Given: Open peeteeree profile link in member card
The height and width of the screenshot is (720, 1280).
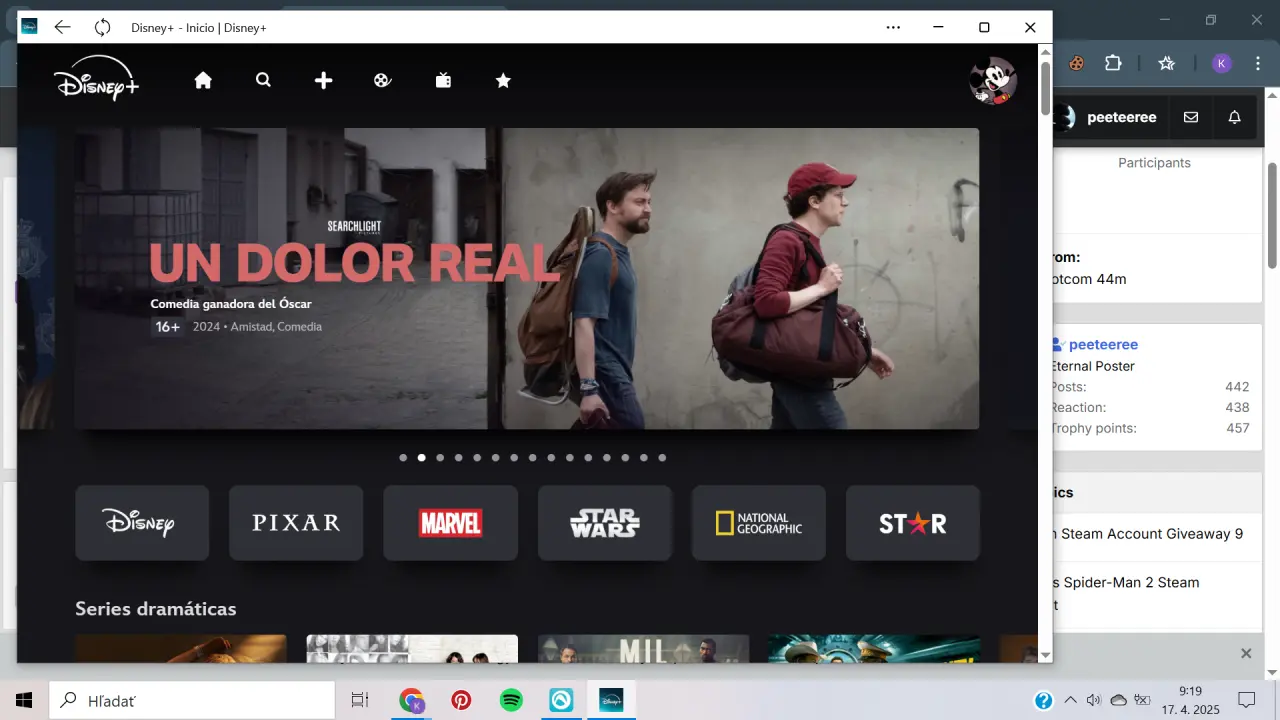Looking at the screenshot, I should pyautogui.click(x=1103, y=344).
